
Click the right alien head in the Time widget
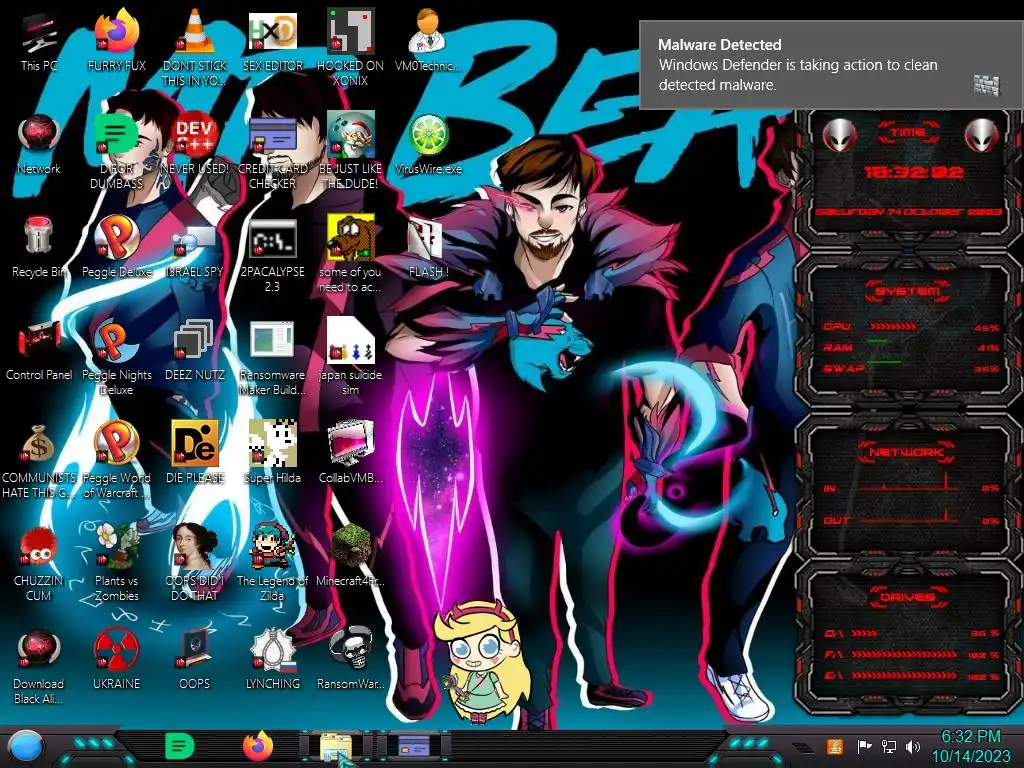pos(981,136)
